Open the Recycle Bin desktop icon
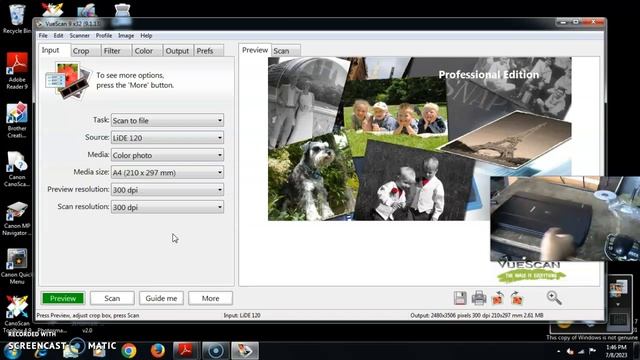The image size is (640, 360). pos(17,19)
